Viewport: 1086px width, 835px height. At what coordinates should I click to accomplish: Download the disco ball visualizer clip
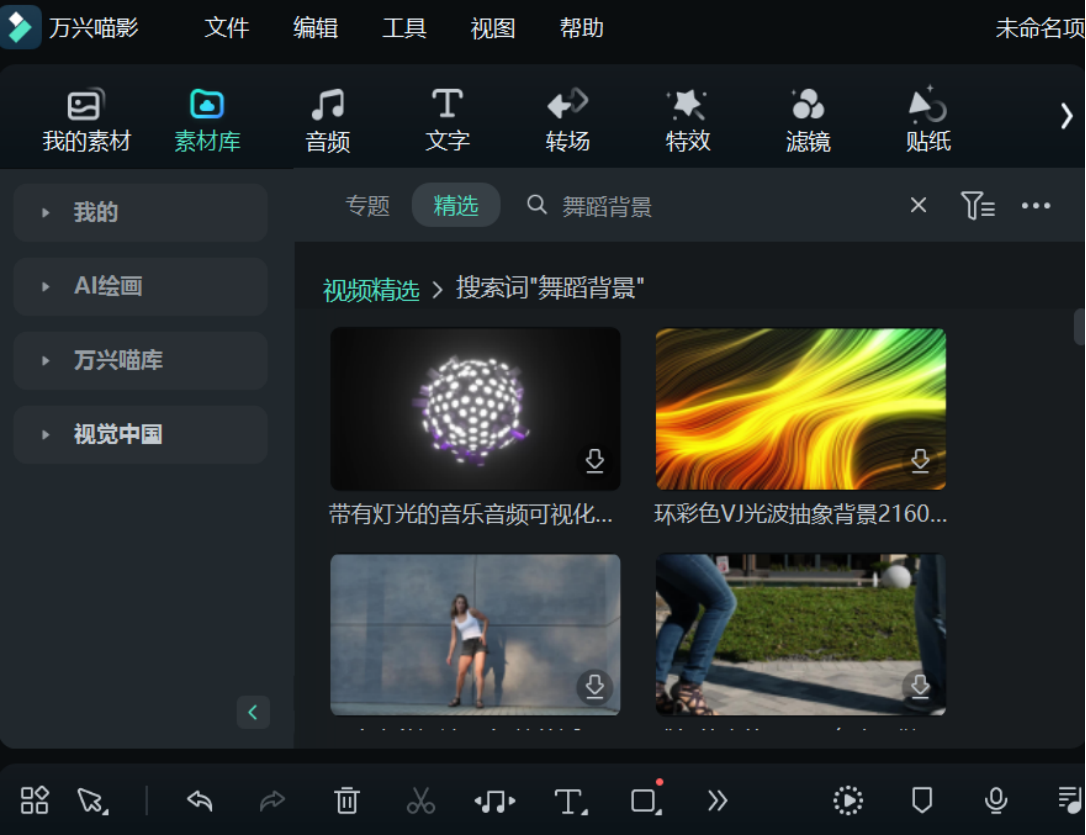(x=594, y=460)
